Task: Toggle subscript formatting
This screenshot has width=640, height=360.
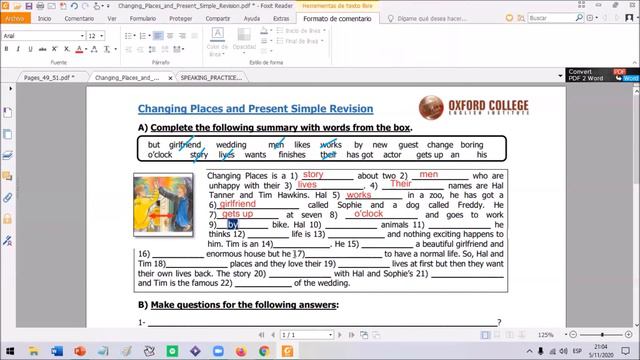Action: [67, 49]
